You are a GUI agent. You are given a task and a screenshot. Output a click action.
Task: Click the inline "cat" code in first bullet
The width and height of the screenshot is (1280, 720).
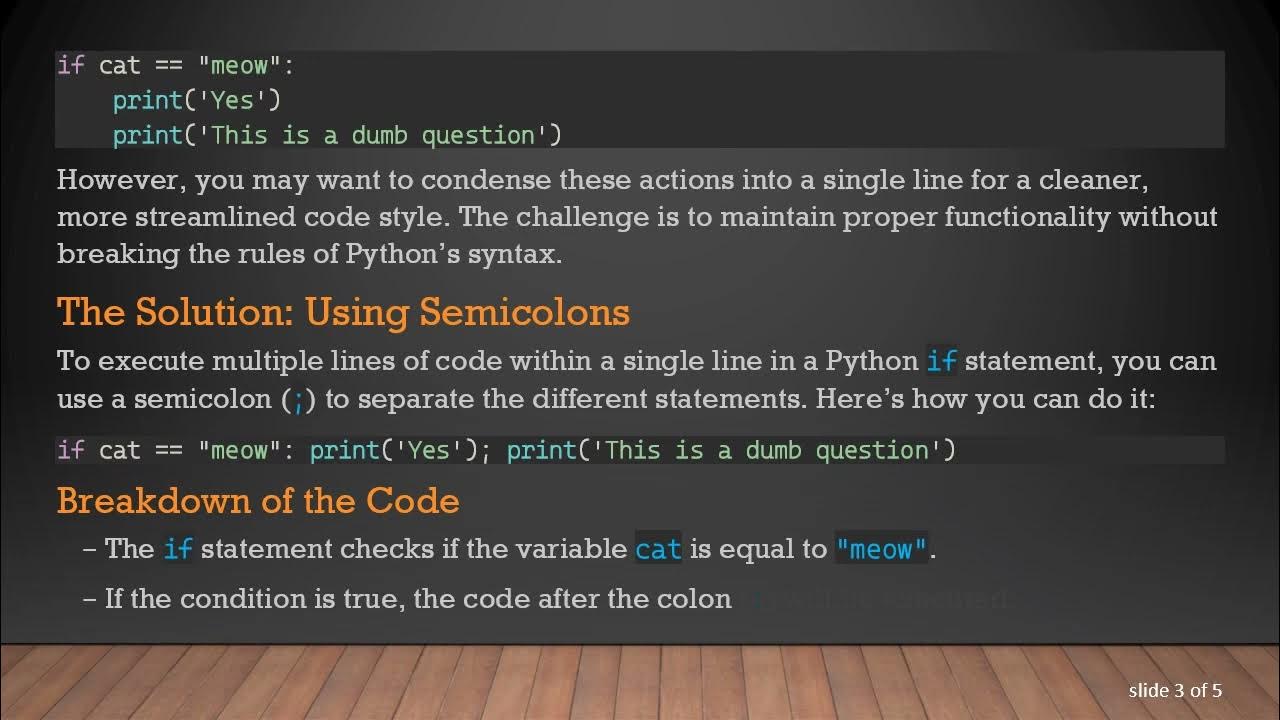coord(658,549)
